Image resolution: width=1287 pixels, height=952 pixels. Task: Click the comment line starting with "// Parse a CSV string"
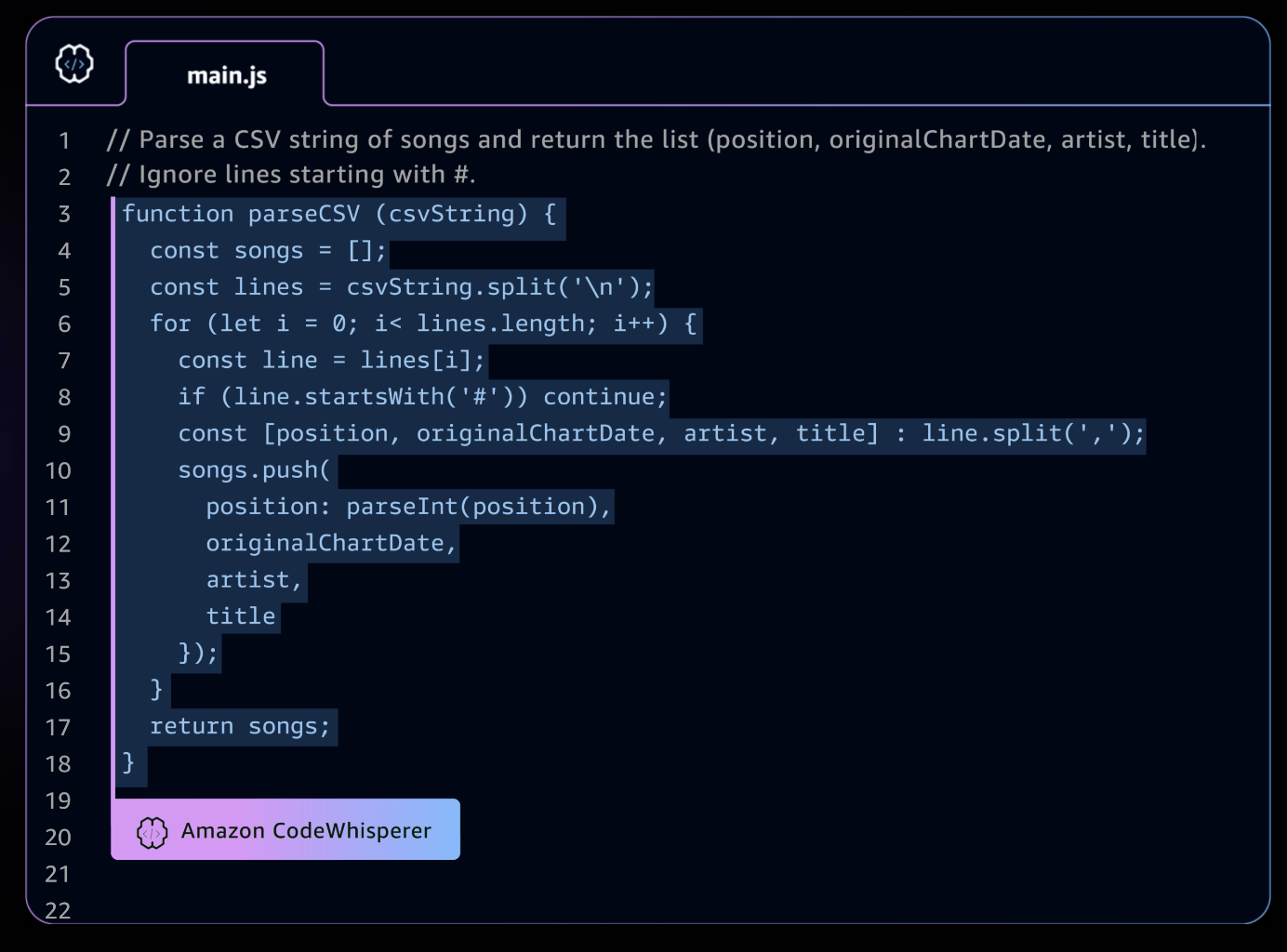pos(657,139)
